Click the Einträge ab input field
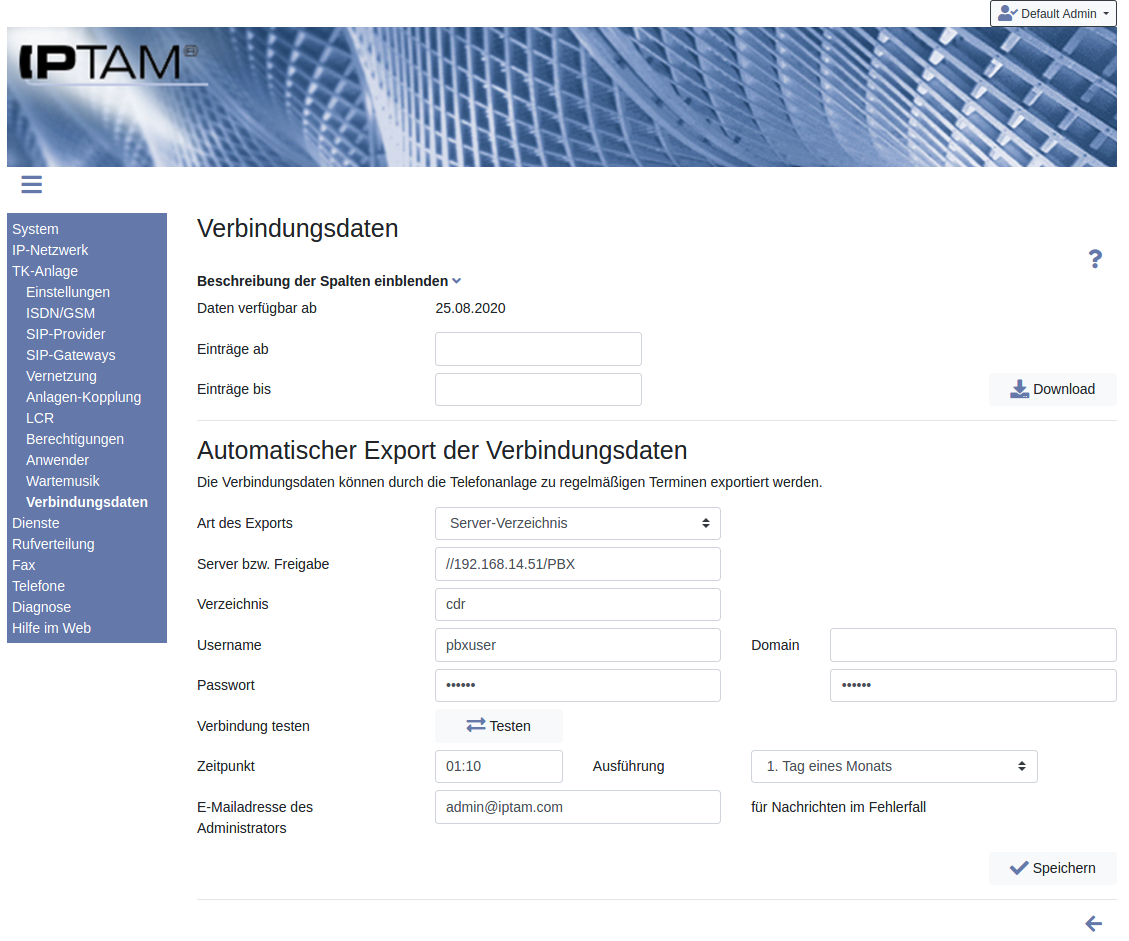The height and width of the screenshot is (941, 1129). coord(538,349)
